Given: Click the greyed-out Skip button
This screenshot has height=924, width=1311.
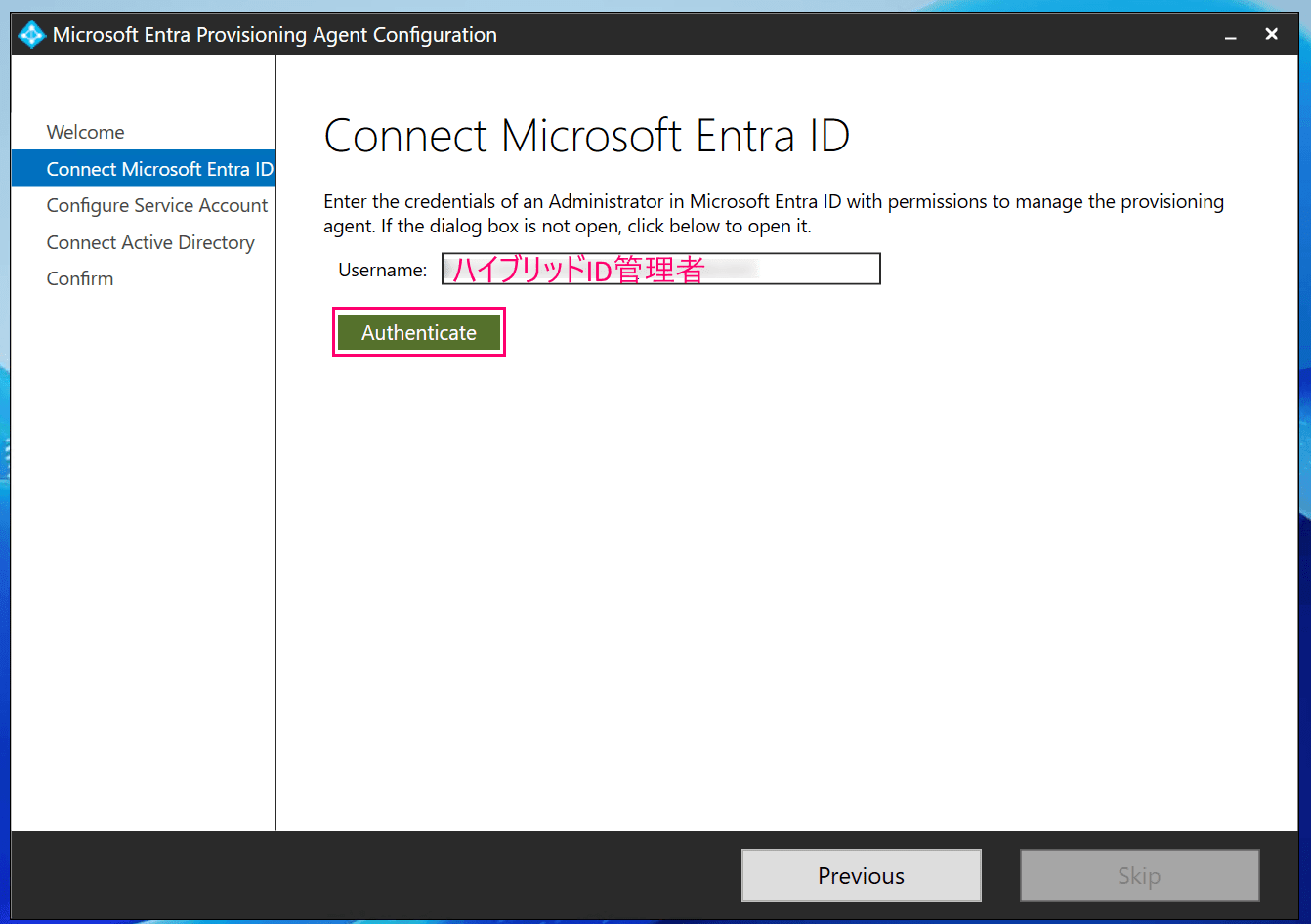Looking at the screenshot, I should pos(1140,875).
